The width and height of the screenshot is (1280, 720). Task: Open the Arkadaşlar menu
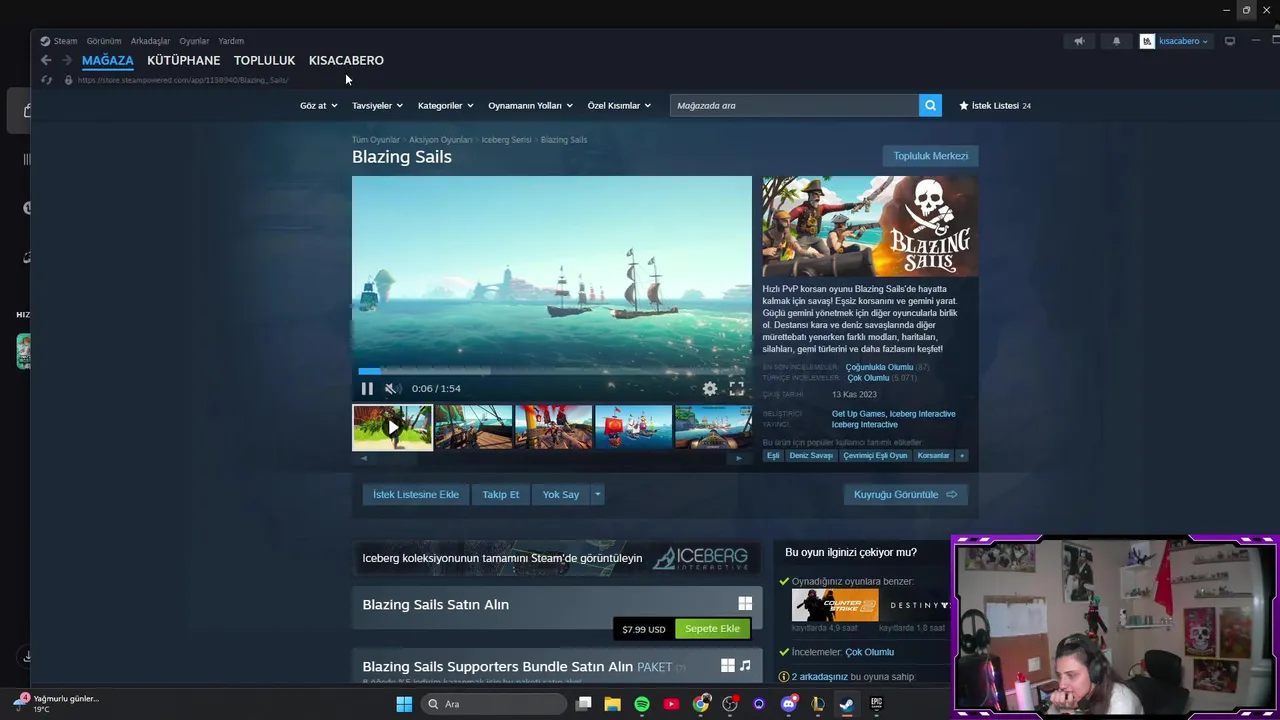(150, 41)
